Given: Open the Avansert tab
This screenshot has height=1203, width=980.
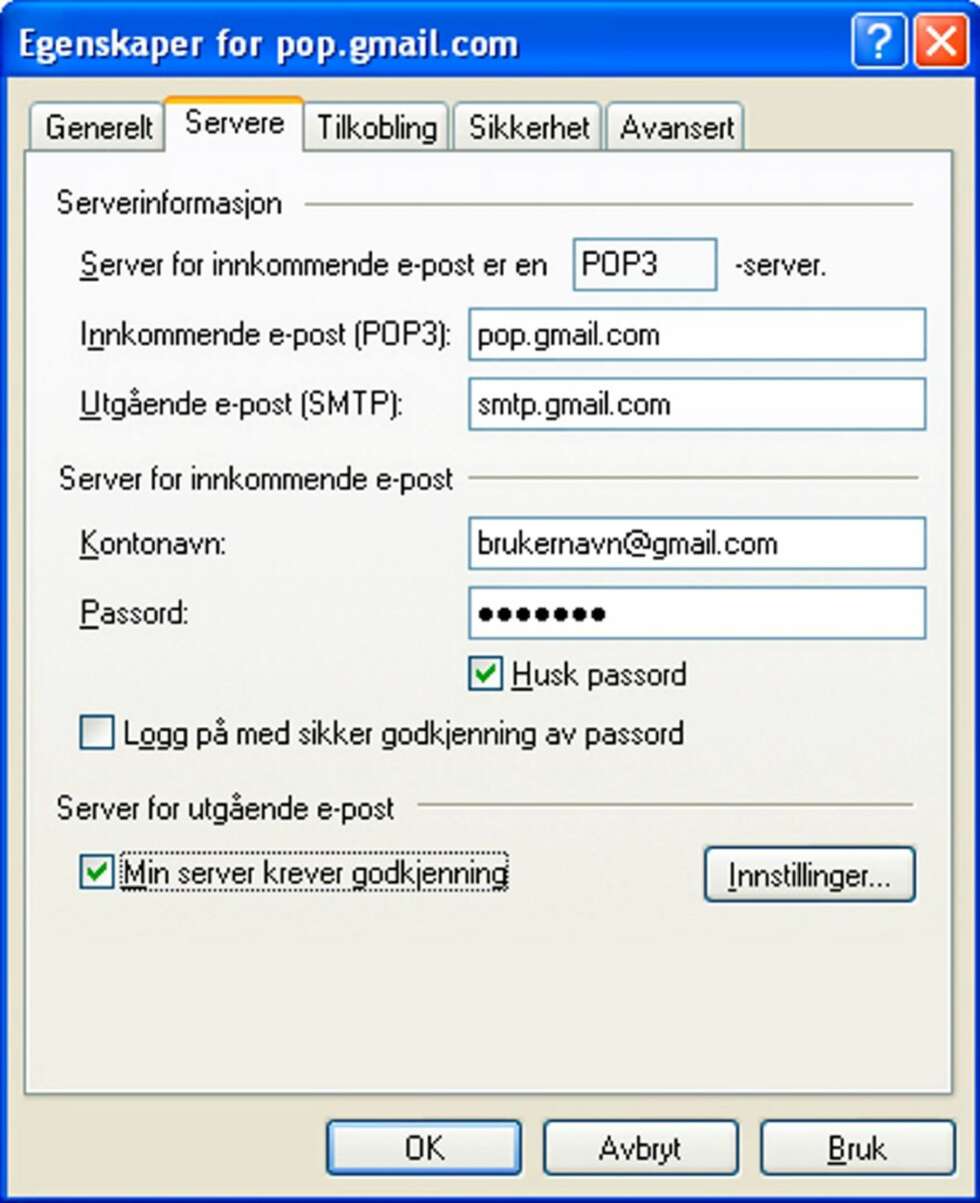Looking at the screenshot, I should click(677, 128).
